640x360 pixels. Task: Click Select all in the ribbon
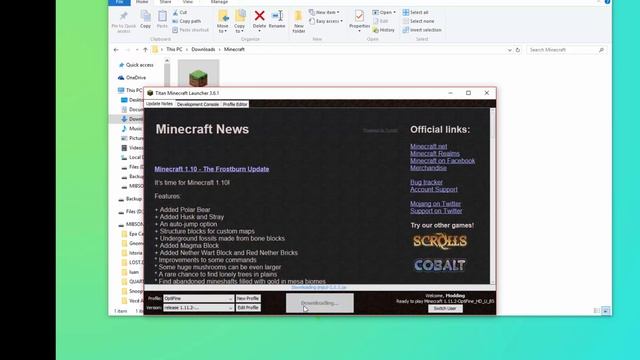pos(416,13)
